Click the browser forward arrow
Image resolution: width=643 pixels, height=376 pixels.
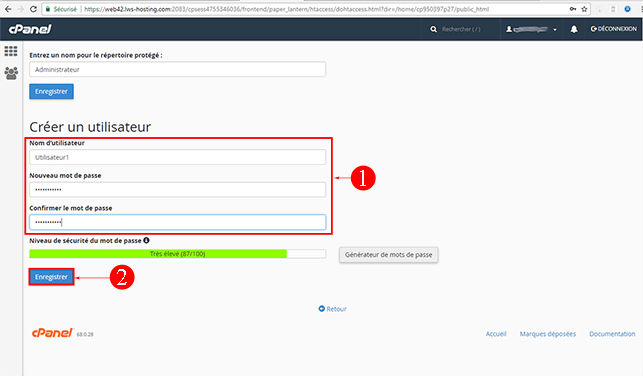(21, 9)
